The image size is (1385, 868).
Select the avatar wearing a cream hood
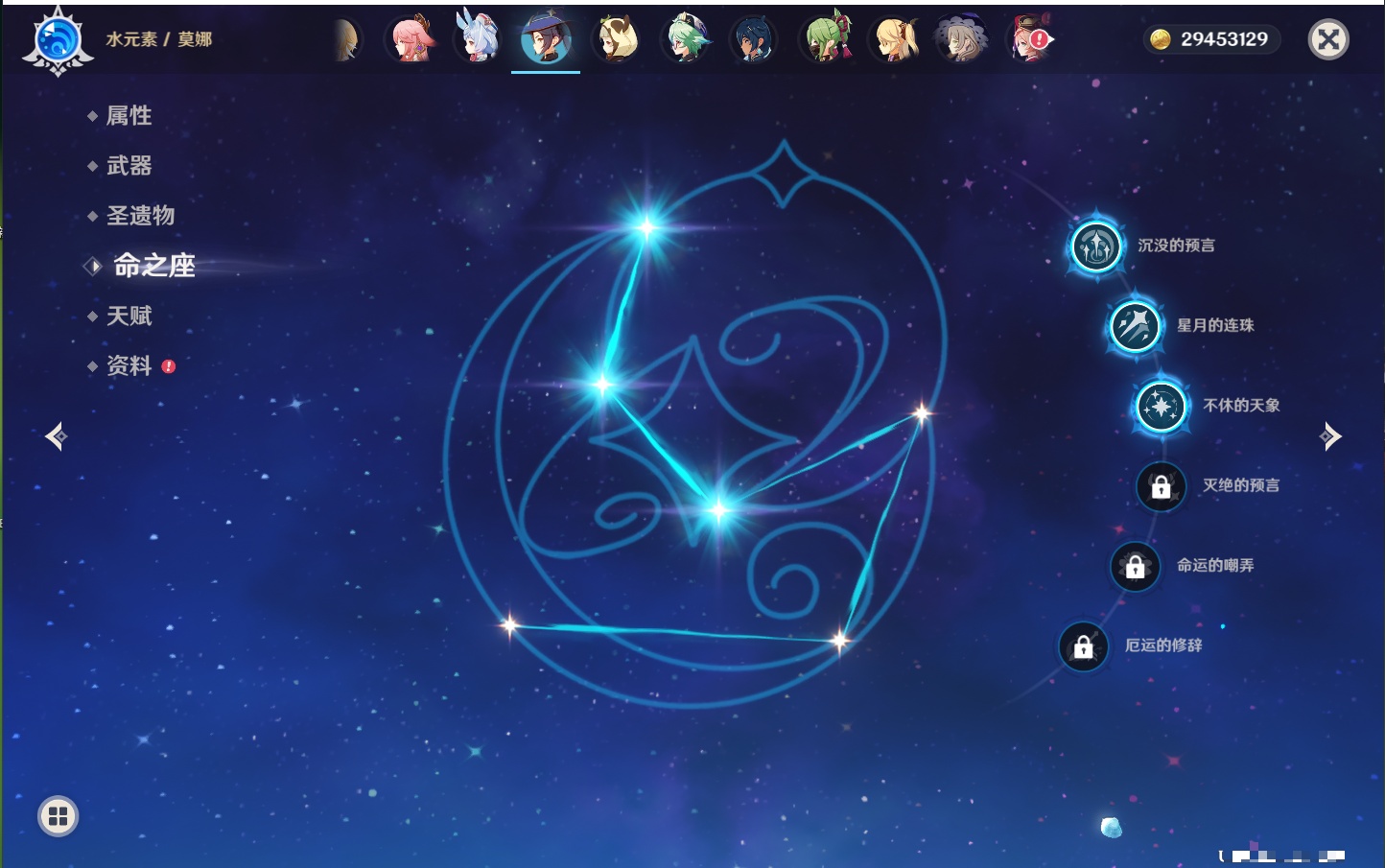(x=616, y=39)
